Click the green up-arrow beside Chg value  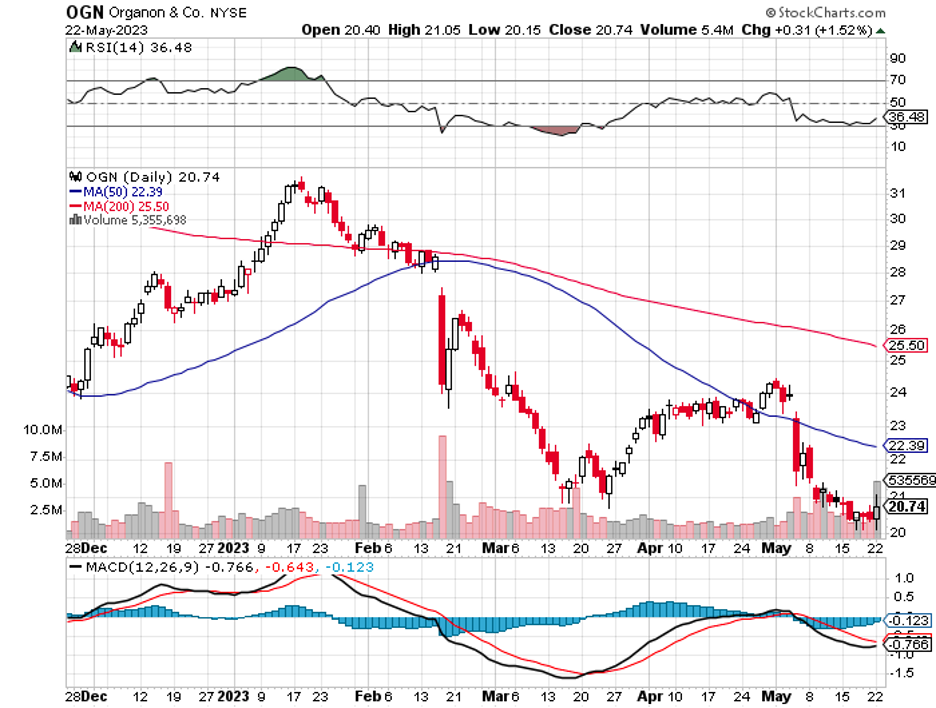(x=880, y=30)
